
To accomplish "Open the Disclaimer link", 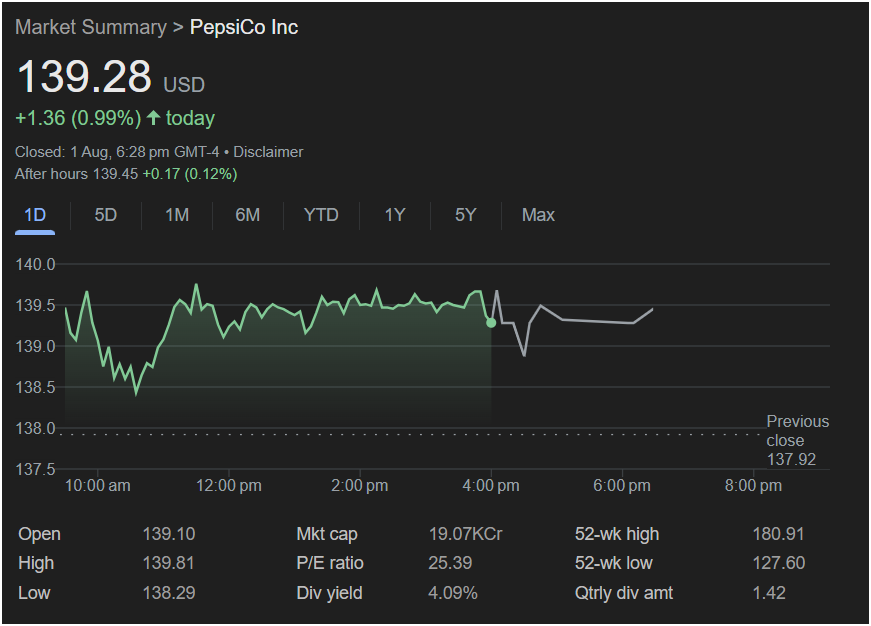I will click(x=268, y=152).
